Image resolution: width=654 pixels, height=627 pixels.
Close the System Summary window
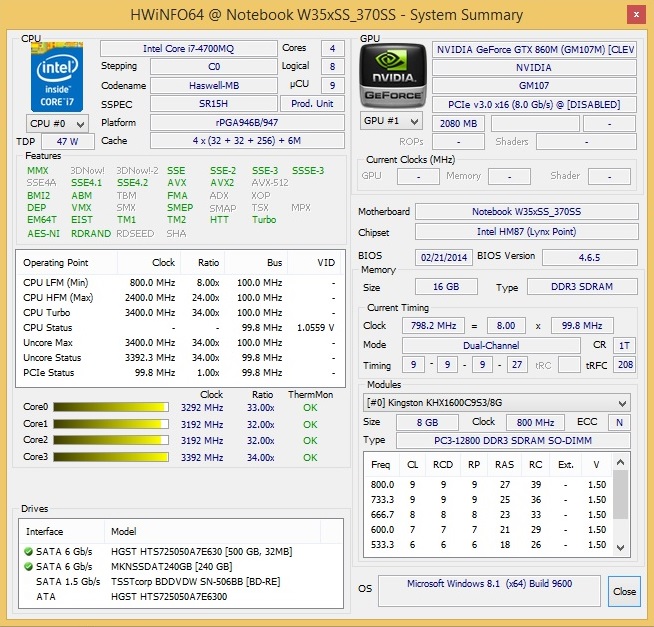click(636, 15)
